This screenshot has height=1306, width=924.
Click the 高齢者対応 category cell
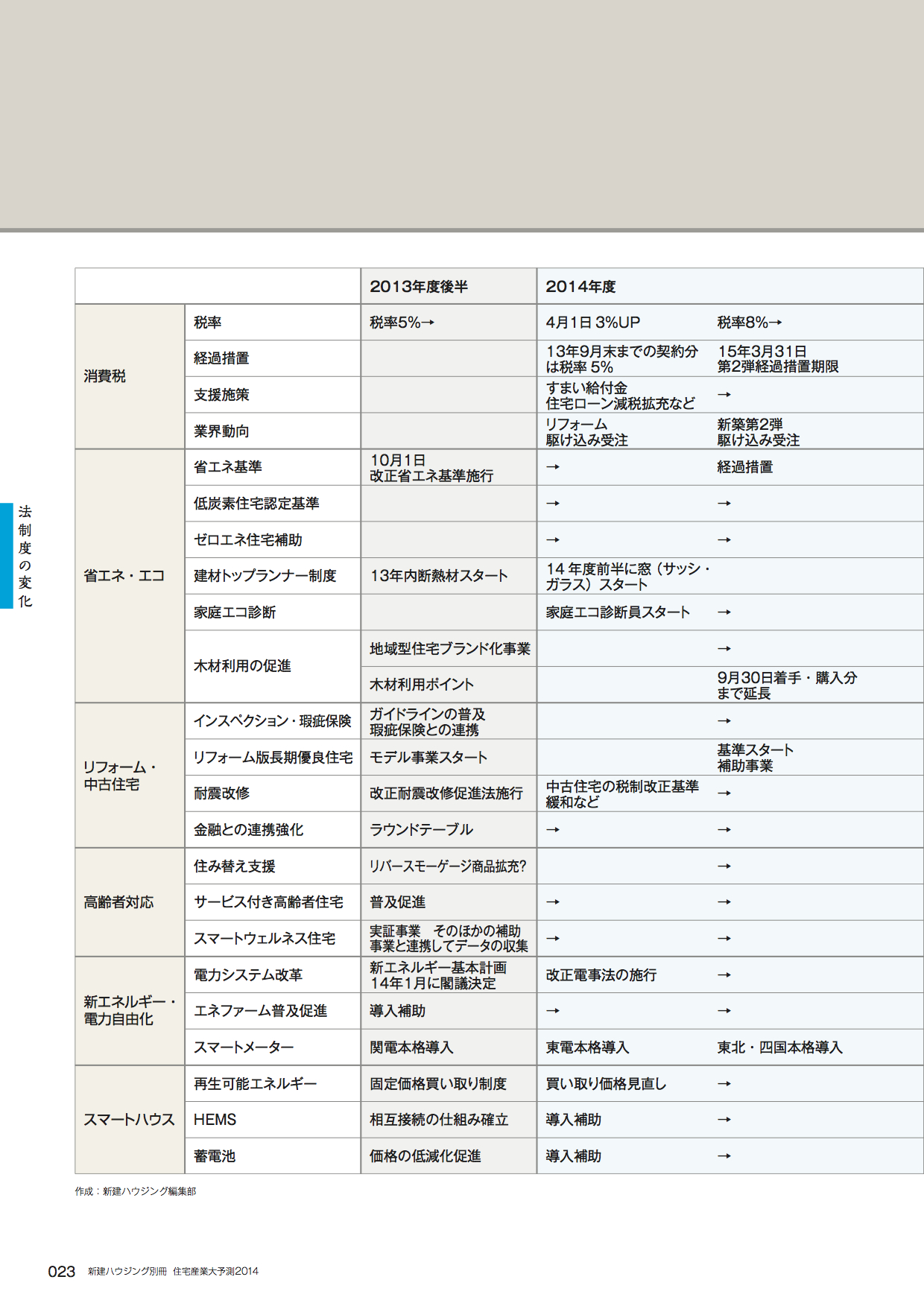(118, 902)
